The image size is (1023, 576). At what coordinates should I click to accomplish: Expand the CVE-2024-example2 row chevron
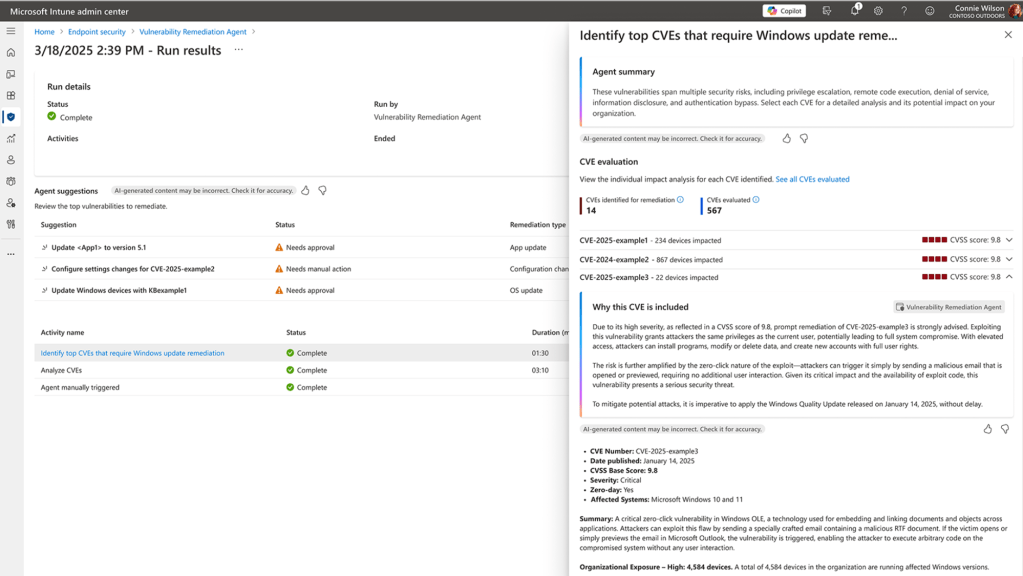click(1009, 259)
